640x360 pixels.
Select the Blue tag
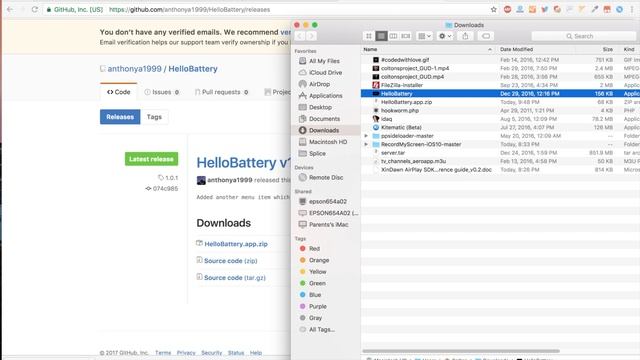click(315, 295)
